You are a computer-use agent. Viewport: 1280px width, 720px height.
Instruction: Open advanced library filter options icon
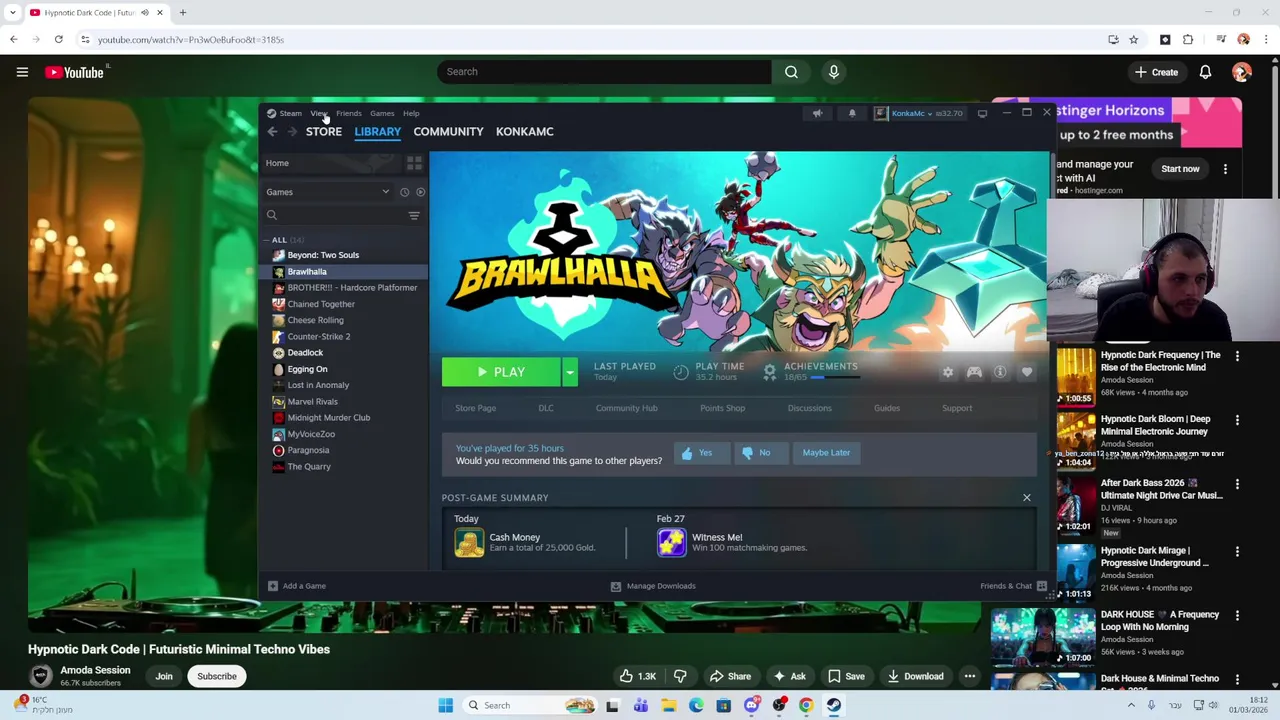414,215
